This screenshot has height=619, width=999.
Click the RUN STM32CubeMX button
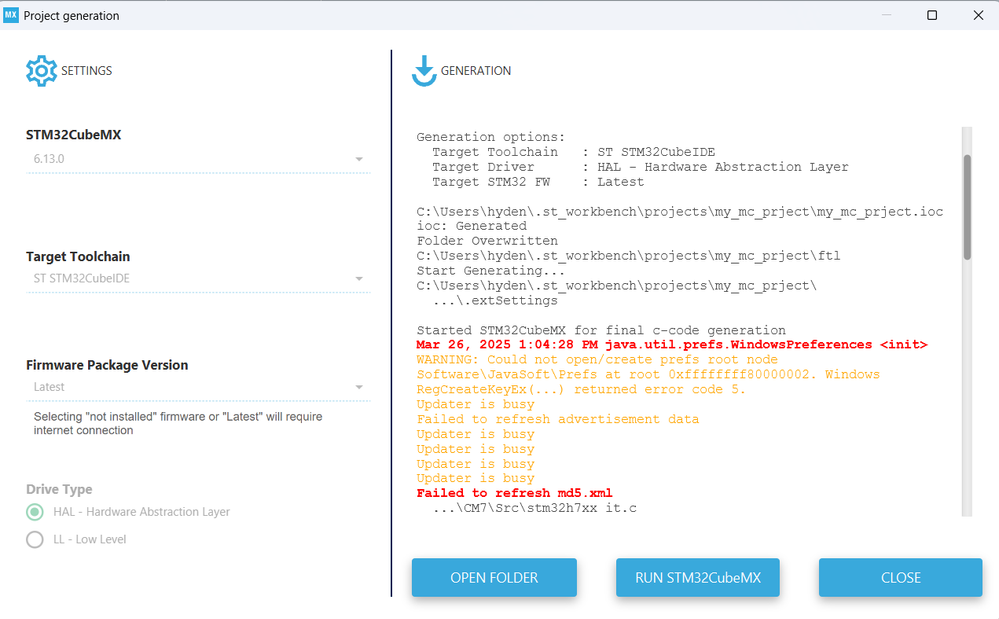click(698, 578)
